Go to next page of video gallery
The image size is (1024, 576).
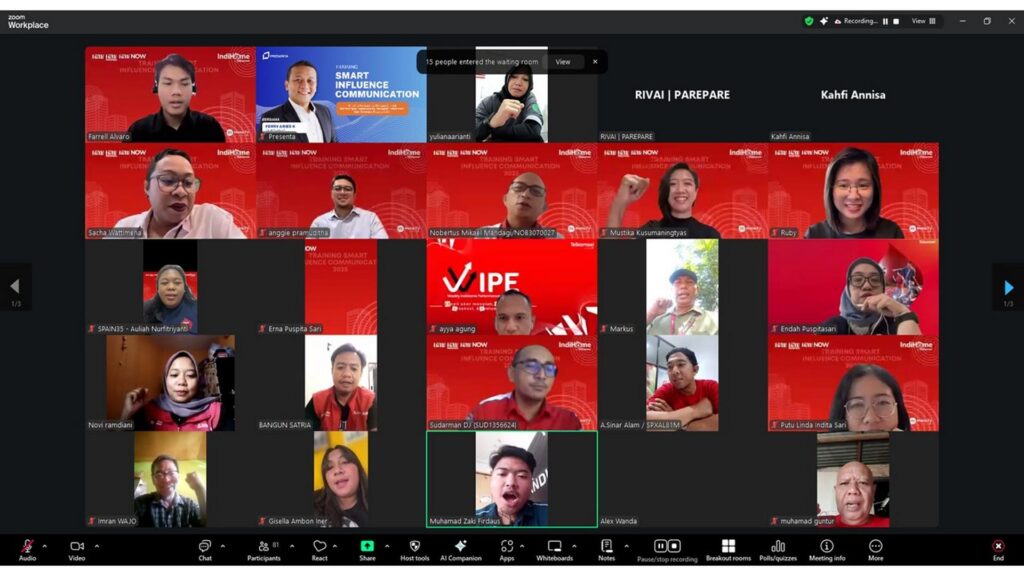[1008, 287]
